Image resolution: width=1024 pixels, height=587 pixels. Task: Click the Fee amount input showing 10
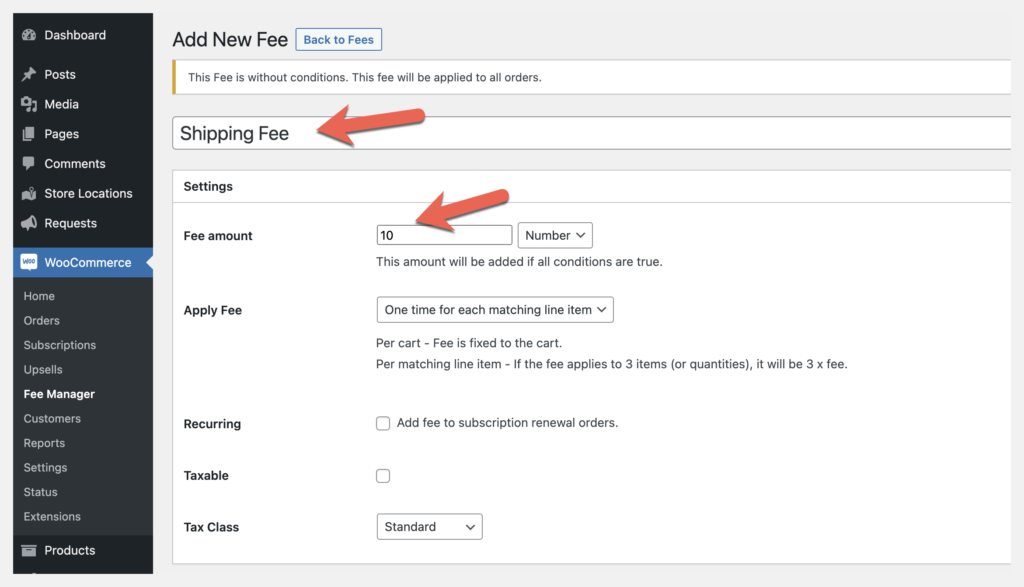(x=444, y=234)
